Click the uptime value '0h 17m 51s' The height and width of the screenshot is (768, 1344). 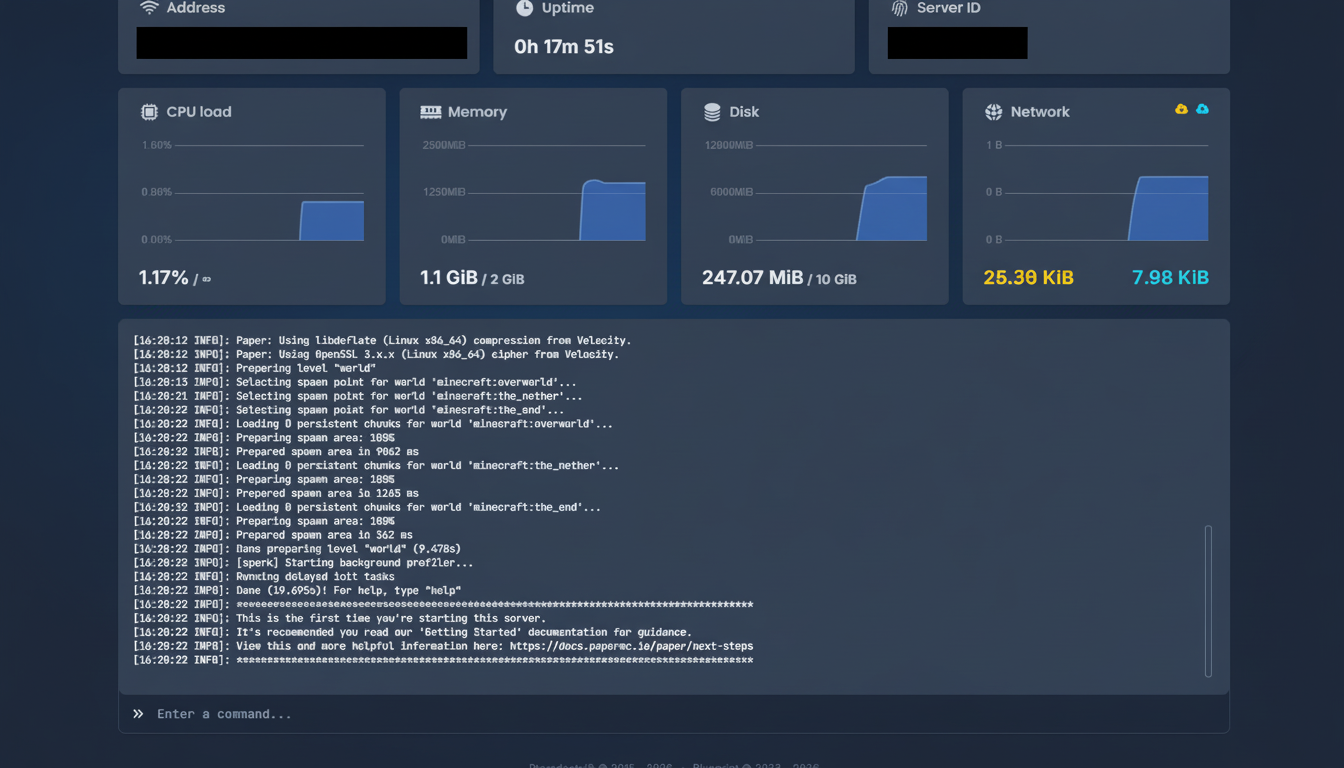click(564, 47)
